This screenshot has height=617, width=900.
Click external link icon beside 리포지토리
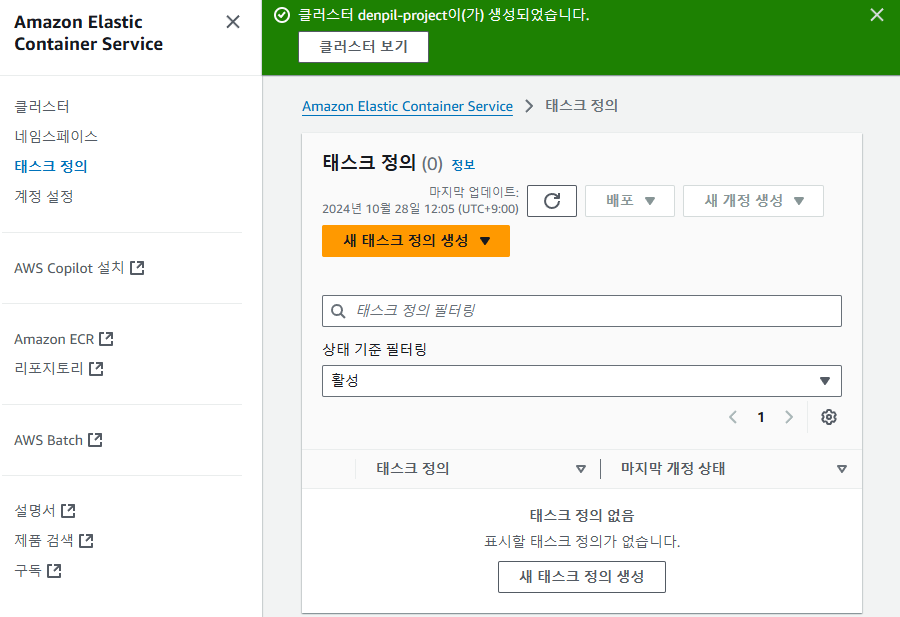click(x=96, y=368)
